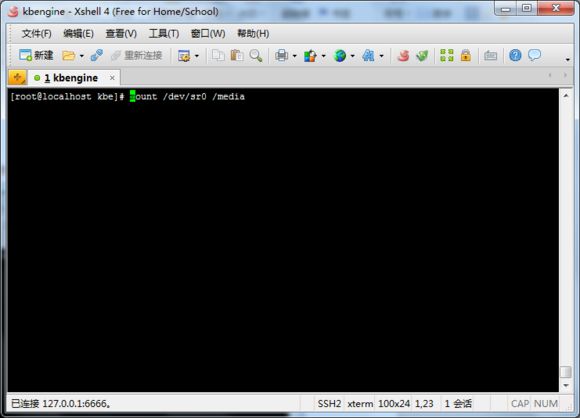
Task: Click the SSH2 status entry
Action: click(329, 404)
